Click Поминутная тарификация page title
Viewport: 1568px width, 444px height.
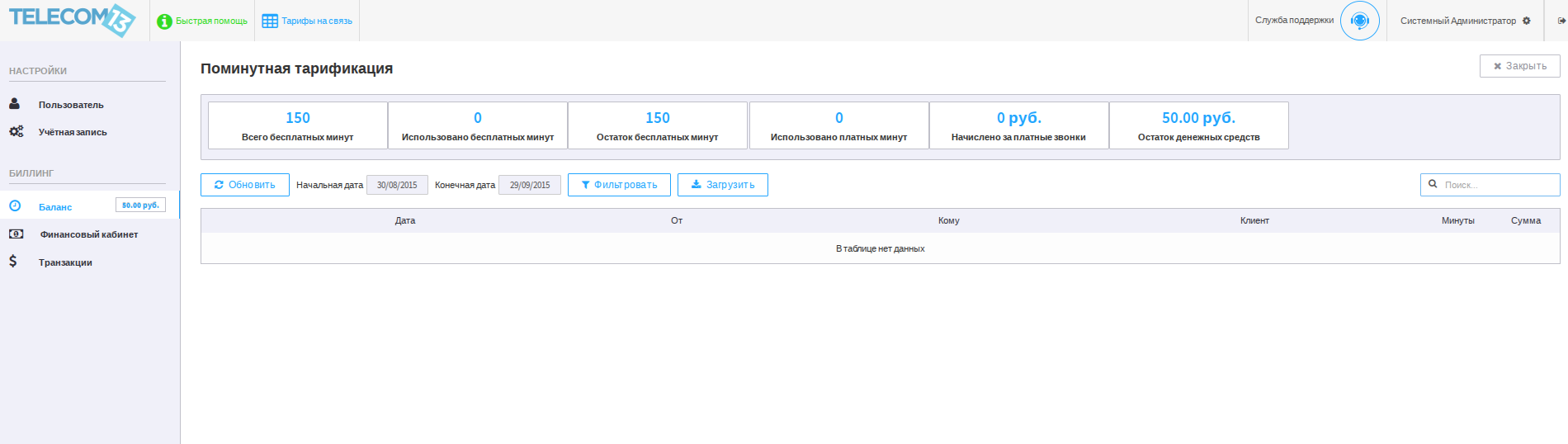[x=296, y=68]
